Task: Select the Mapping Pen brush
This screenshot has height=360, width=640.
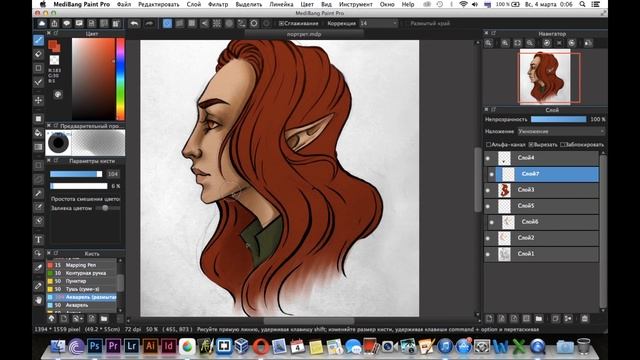Action: 82,265
